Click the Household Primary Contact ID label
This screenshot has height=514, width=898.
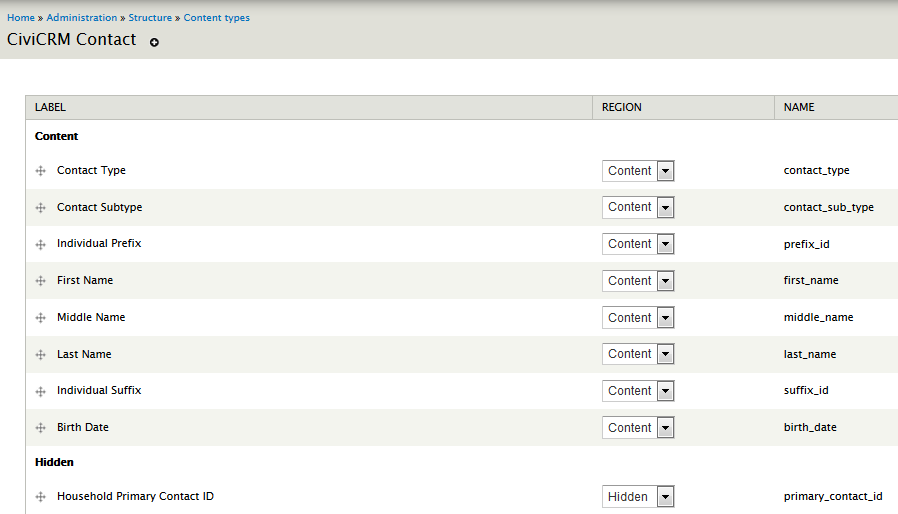135,496
